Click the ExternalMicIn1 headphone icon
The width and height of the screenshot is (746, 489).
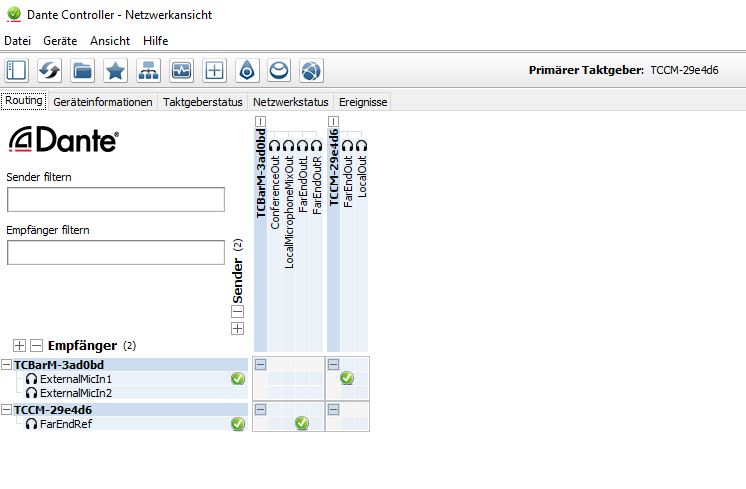click(x=31, y=379)
